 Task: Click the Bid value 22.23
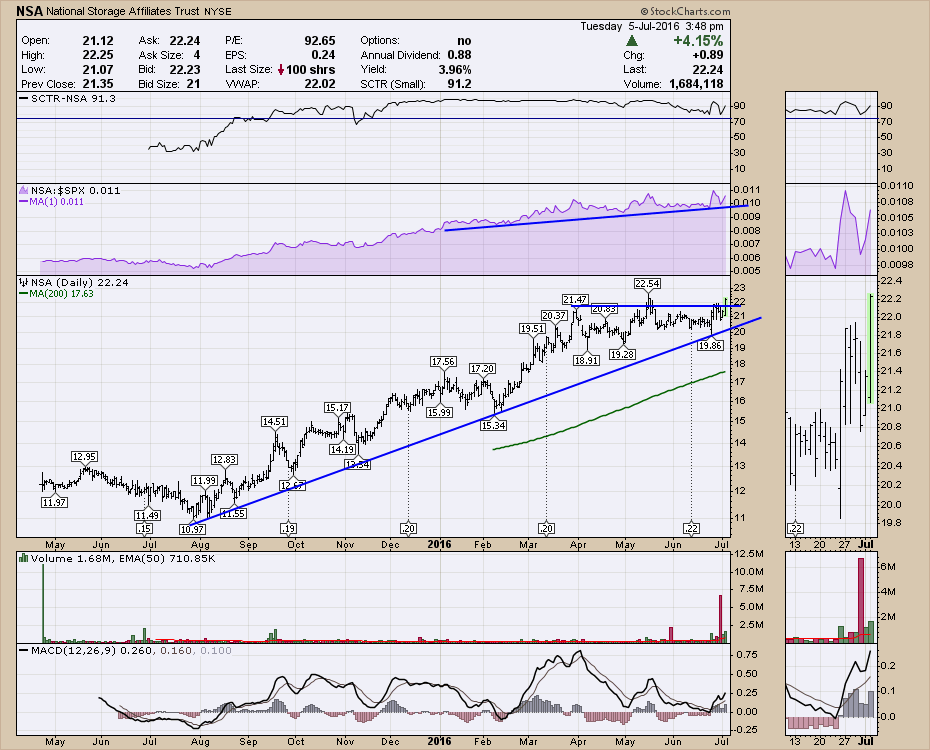pos(185,69)
